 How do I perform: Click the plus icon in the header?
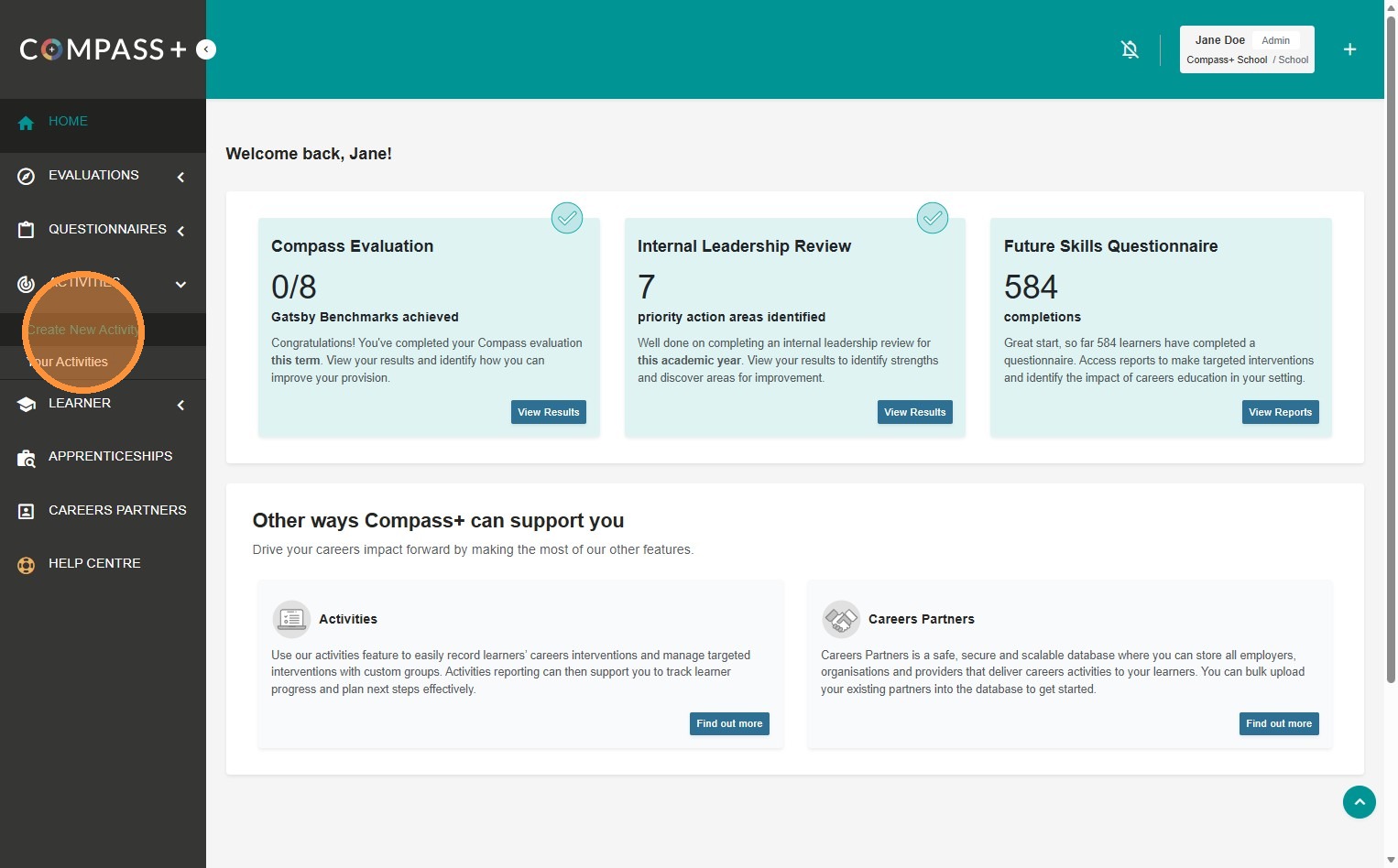click(1349, 49)
